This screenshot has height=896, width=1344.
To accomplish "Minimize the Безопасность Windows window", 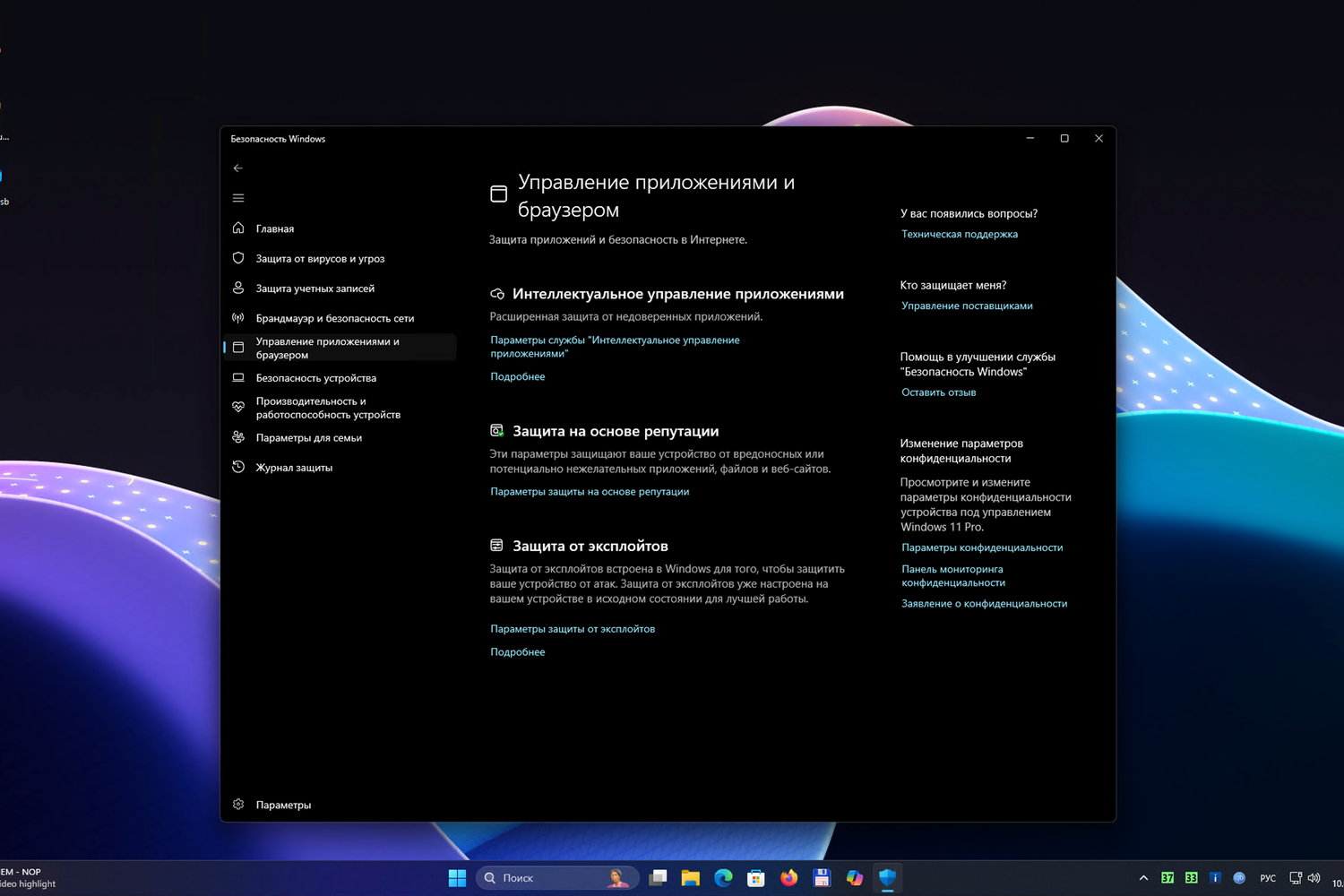I will point(1030,139).
